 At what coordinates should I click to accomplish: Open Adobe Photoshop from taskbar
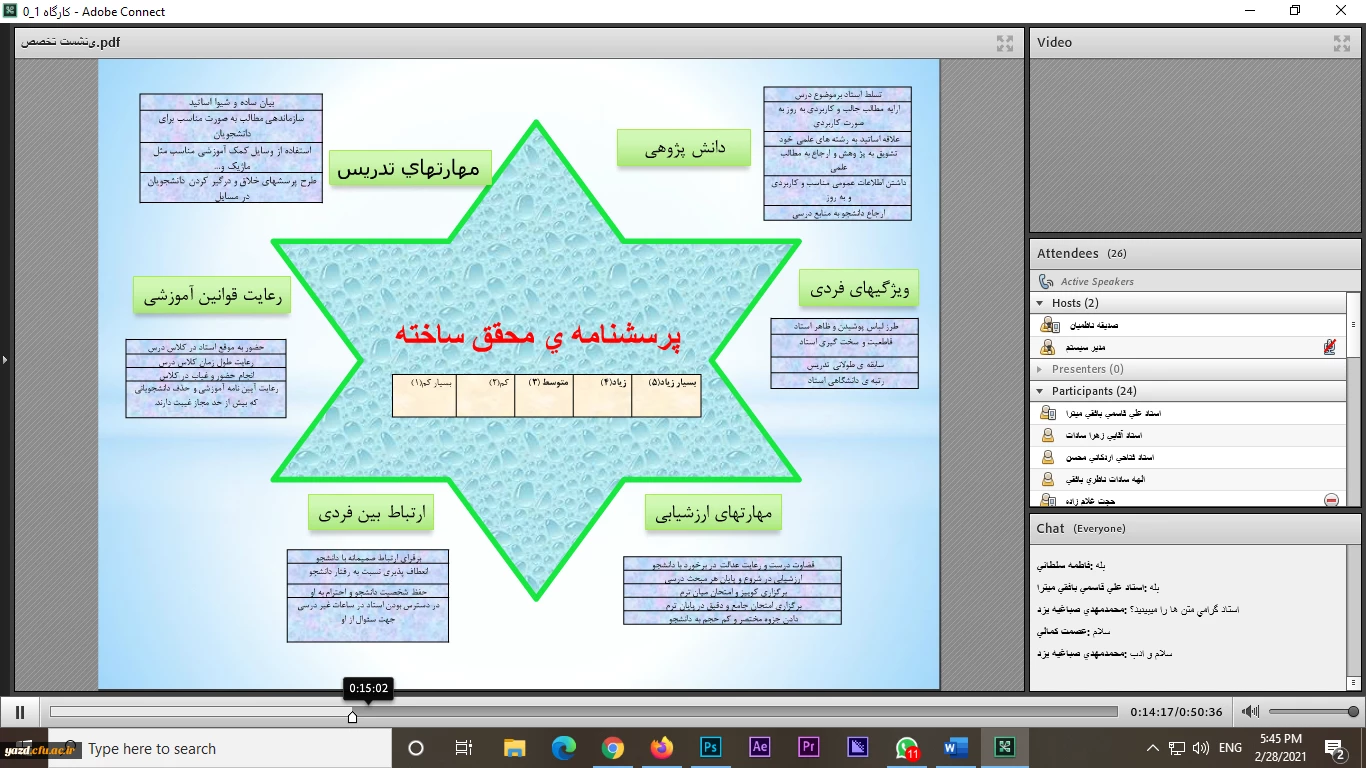pyautogui.click(x=711, y=747)
